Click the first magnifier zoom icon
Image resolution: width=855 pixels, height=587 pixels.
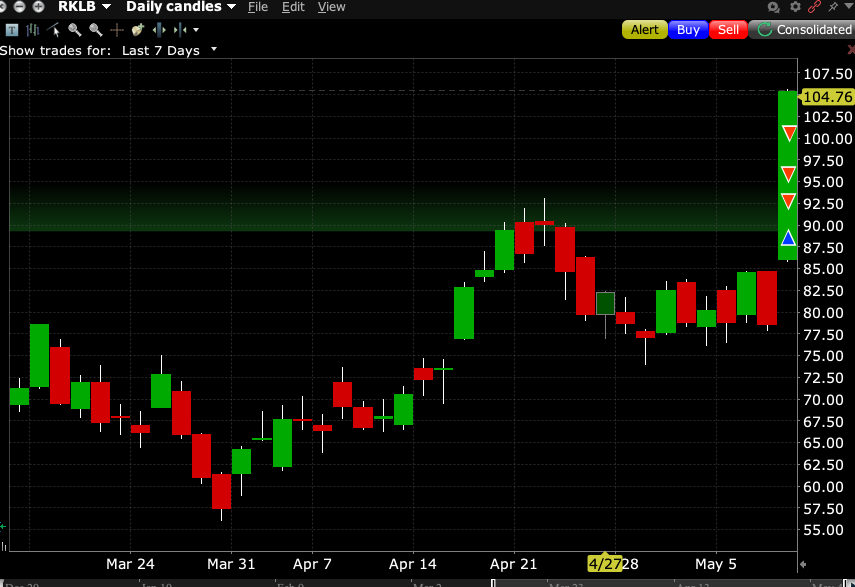pos(75,30)
